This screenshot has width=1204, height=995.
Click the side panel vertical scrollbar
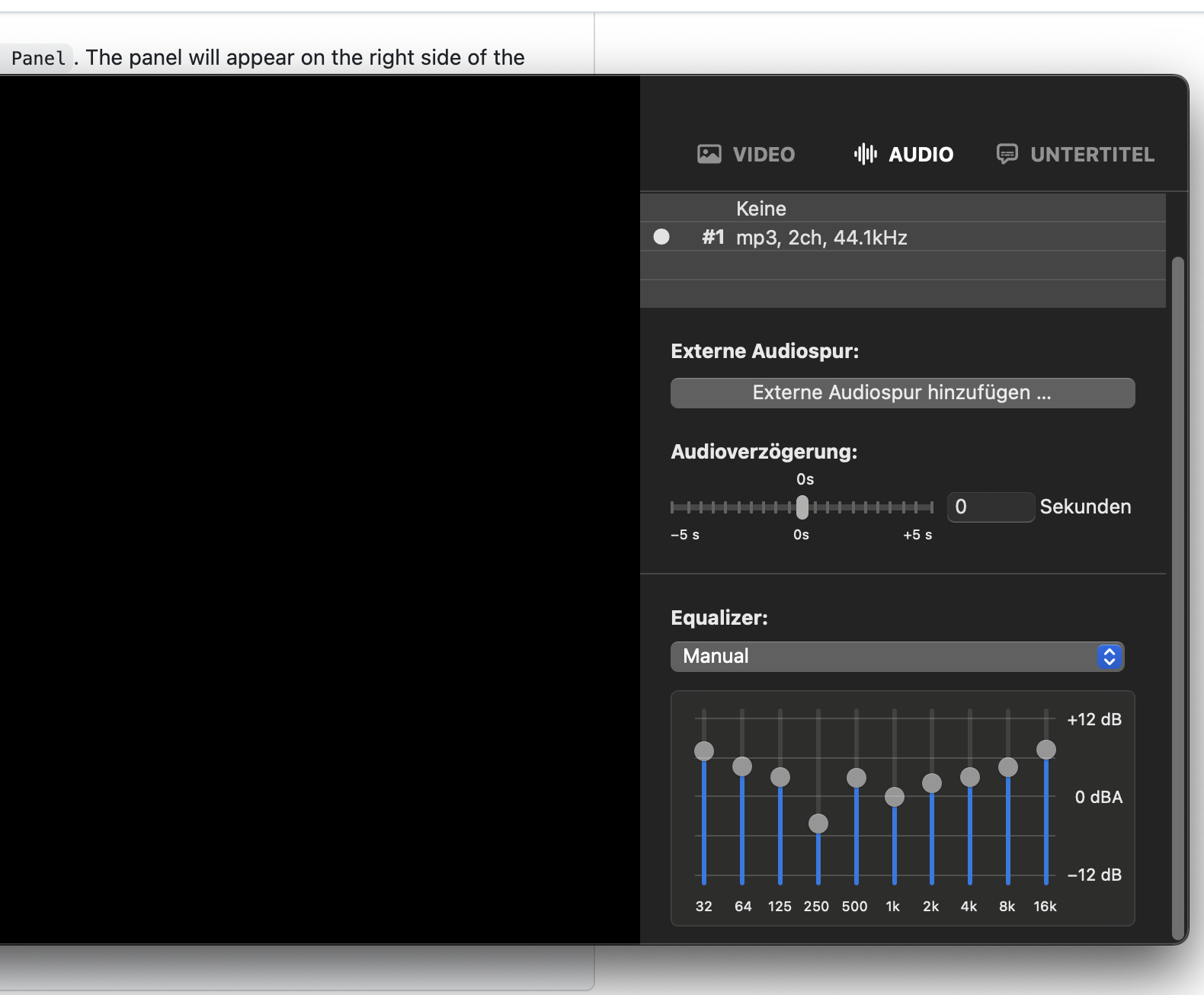1178,594
